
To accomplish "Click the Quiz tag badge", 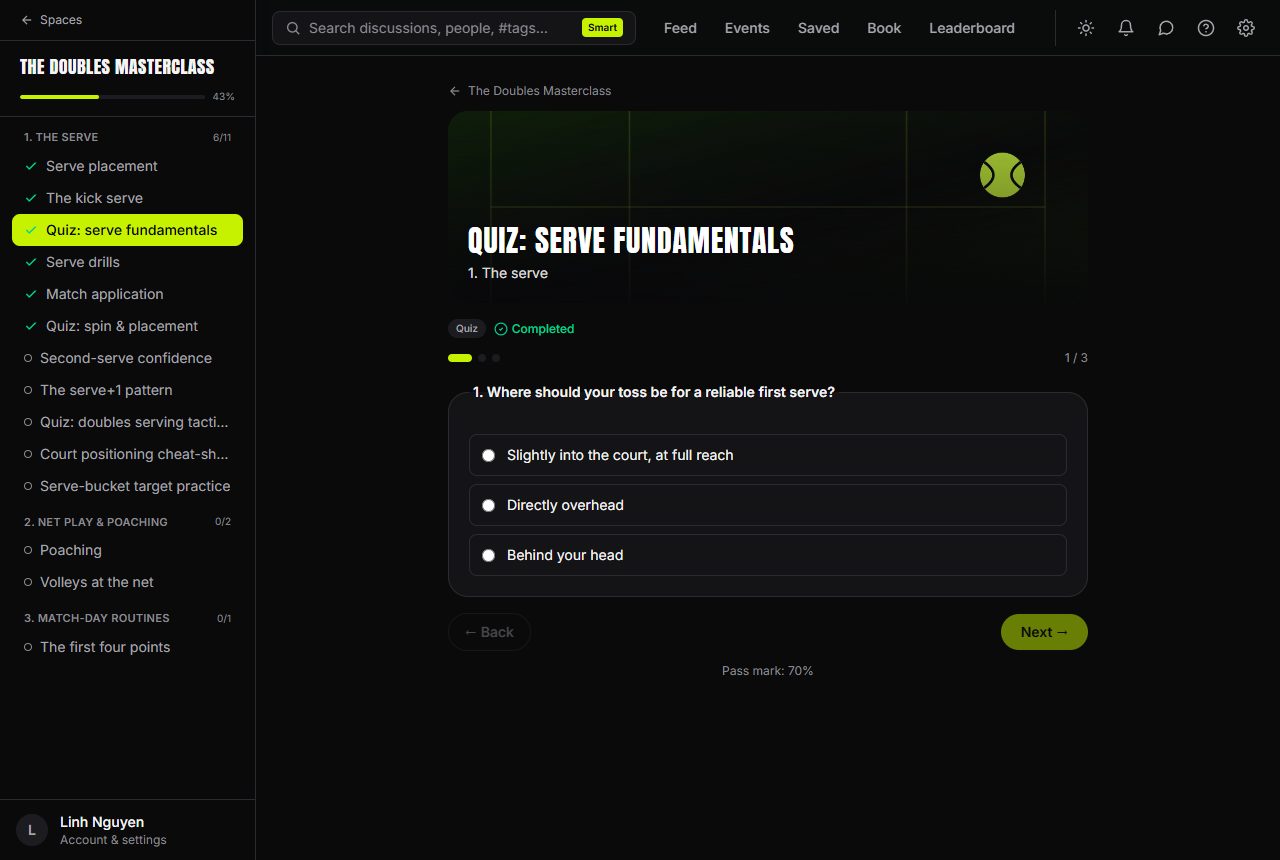I will tap(467, 329).
